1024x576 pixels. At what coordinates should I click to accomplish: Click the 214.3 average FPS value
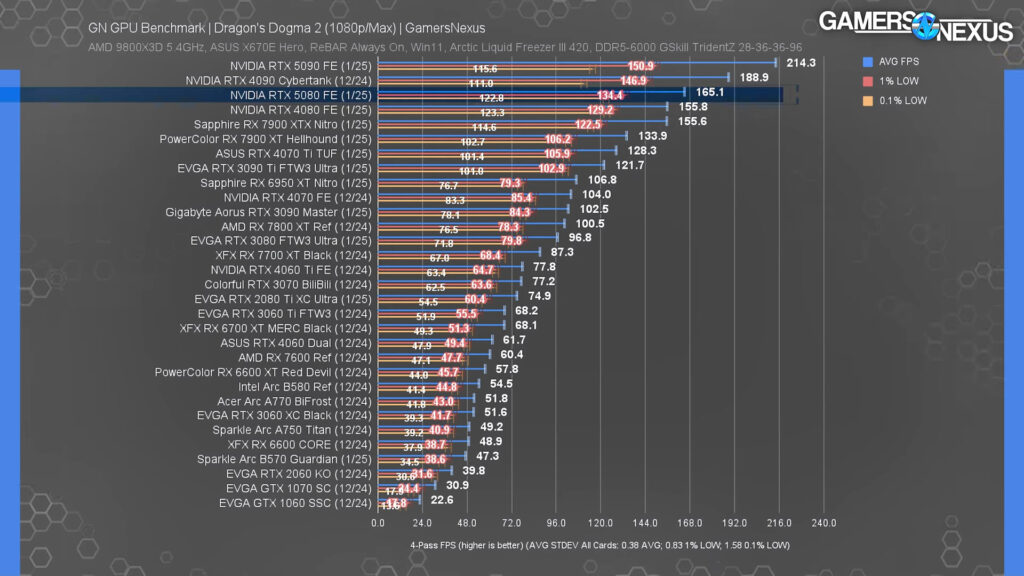801,63
